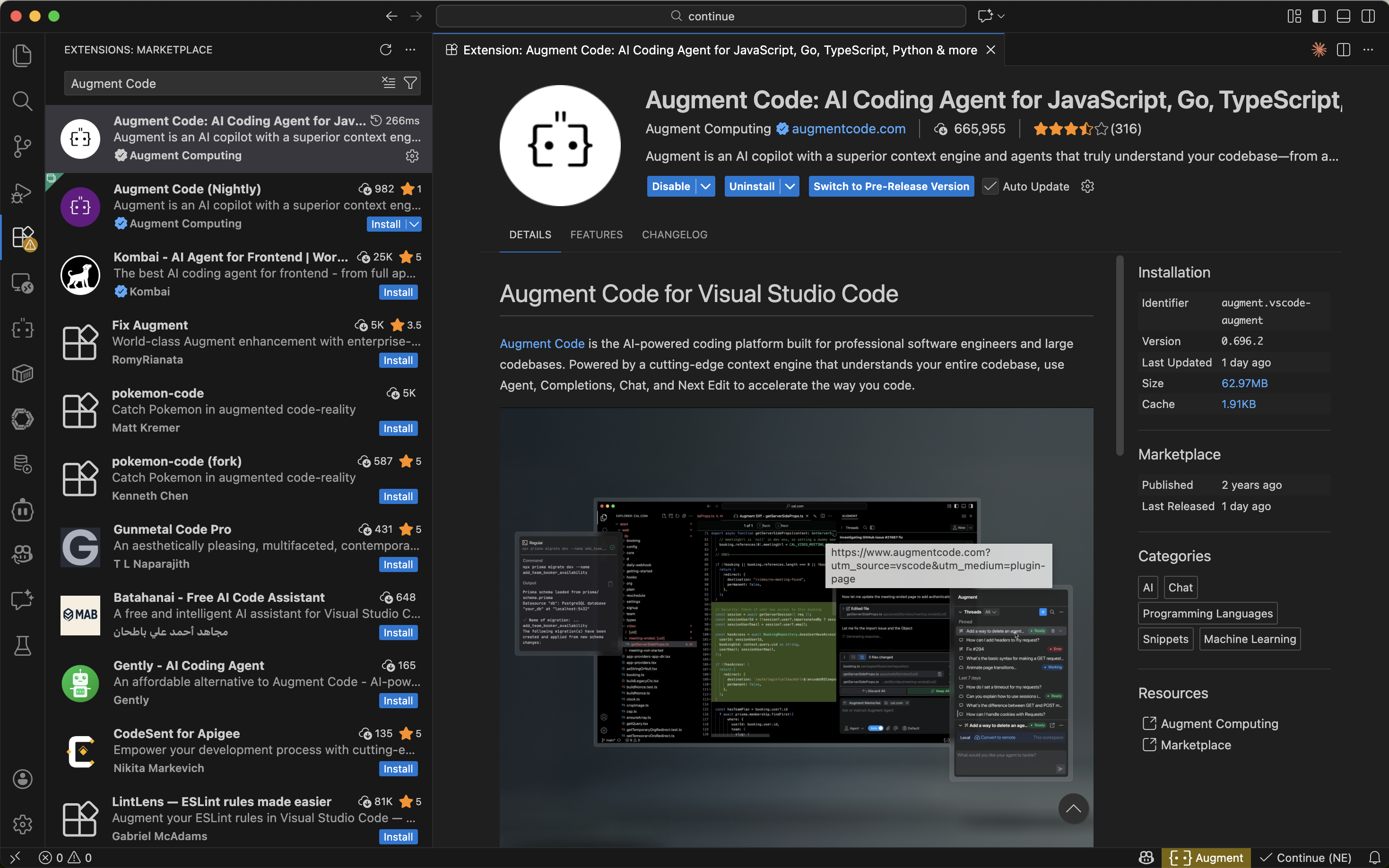Open manage gear for Augment Code extension
Image resolution: width=1389 pixels, height=868 pixels.
click(x=412, y=156)
